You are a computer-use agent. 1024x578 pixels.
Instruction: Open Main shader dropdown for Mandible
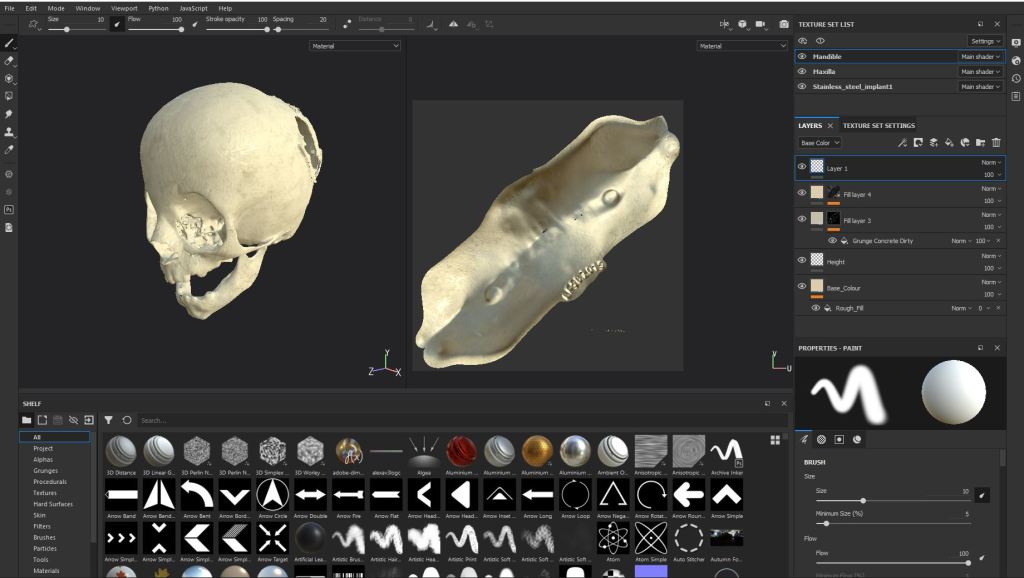point(980,57)
